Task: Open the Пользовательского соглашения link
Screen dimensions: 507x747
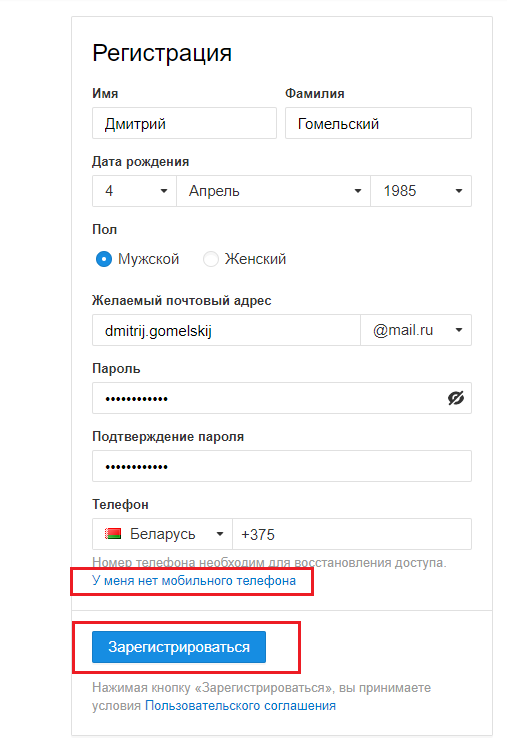Action: [240, 706]
